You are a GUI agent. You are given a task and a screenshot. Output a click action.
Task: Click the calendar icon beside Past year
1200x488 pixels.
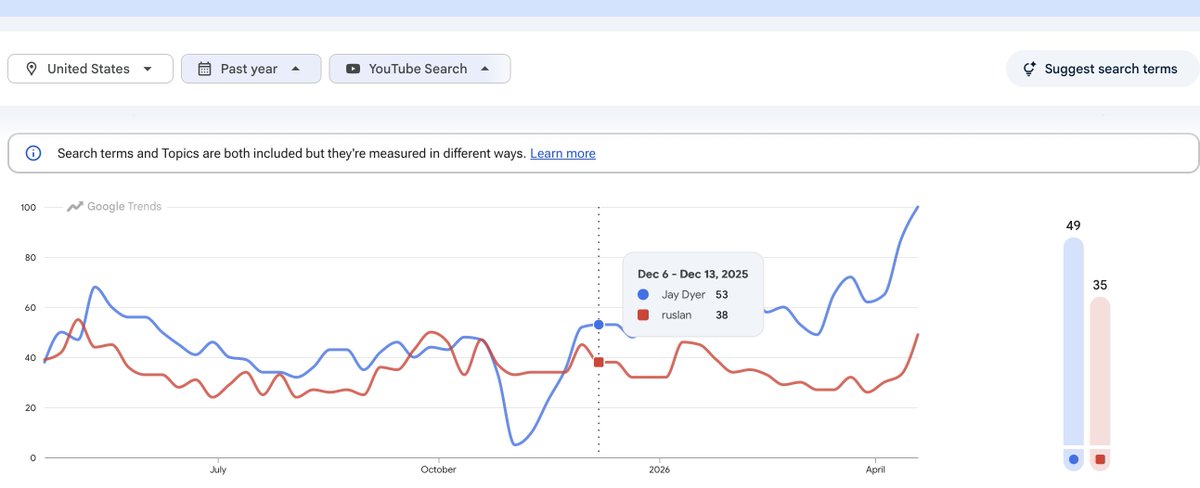click(204, 69)
